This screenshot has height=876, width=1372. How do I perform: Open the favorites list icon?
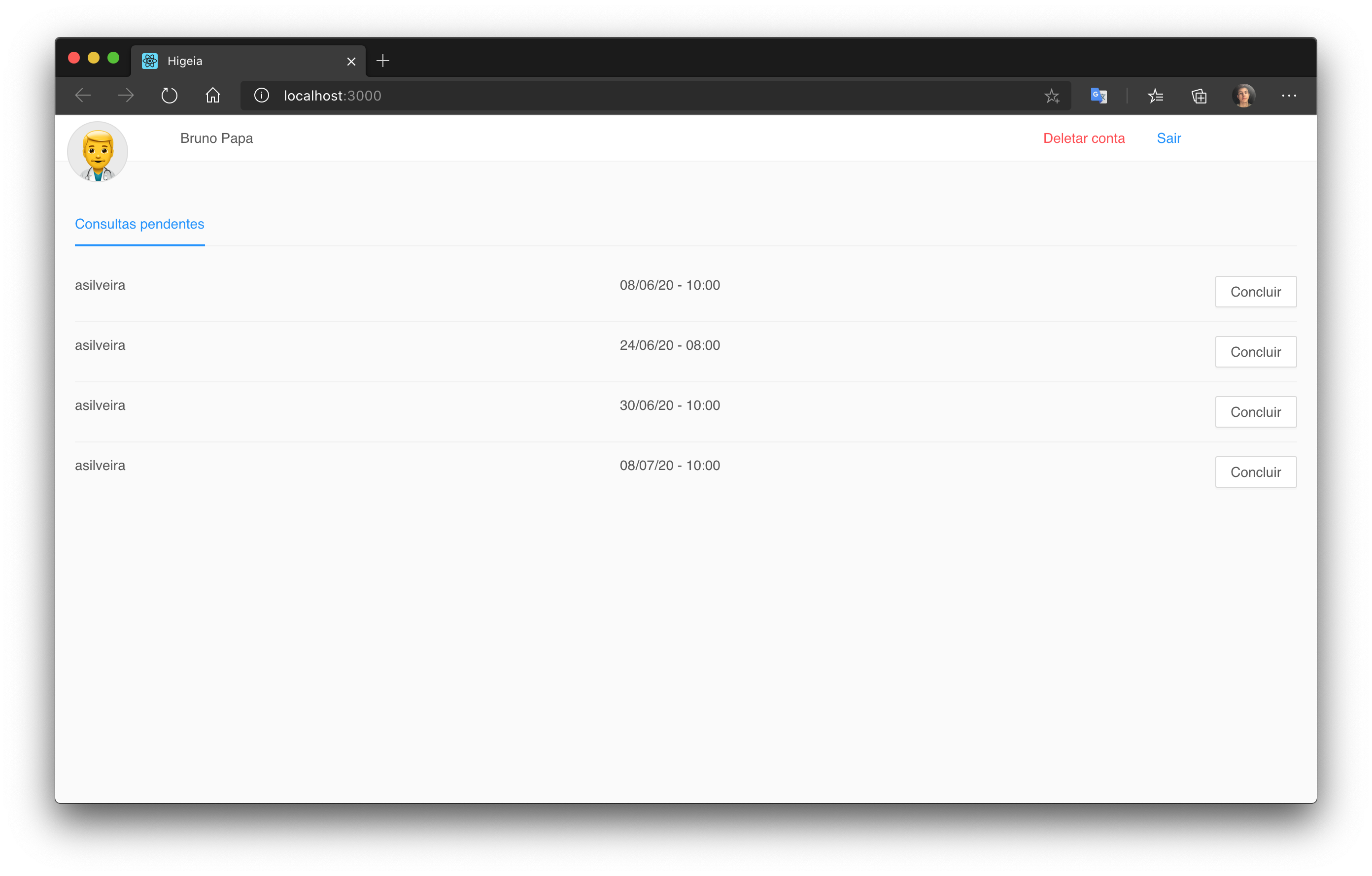[1156, 96]
